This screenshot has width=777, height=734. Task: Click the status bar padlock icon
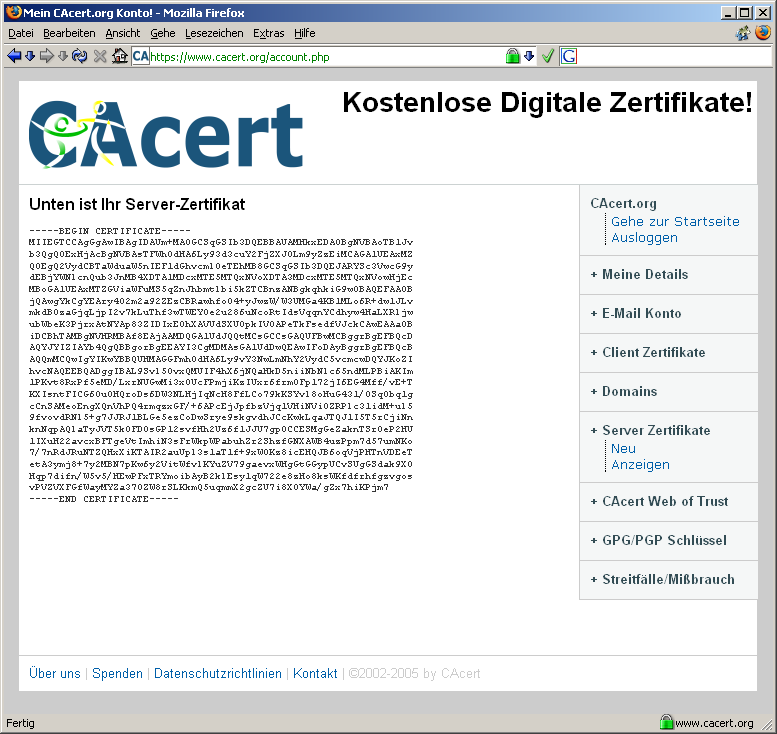(666, 722)
